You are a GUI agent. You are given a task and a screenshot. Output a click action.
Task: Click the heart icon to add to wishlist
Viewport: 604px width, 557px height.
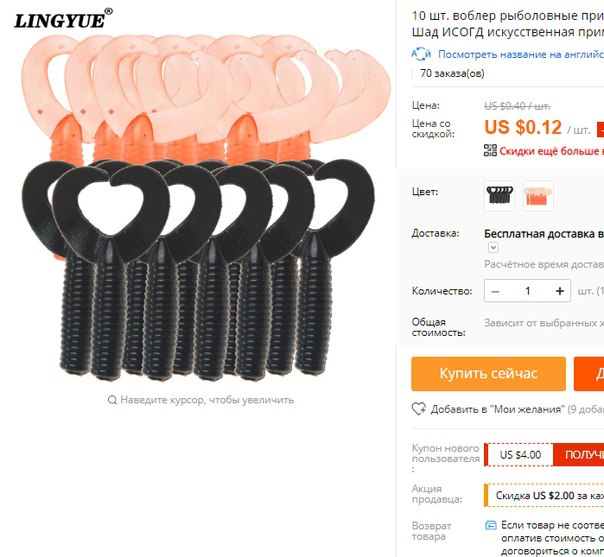[x=418, y=409]
